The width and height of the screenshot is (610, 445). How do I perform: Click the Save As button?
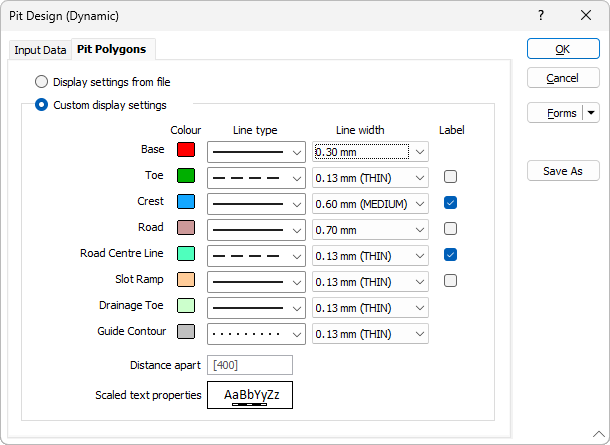point(563,171)
